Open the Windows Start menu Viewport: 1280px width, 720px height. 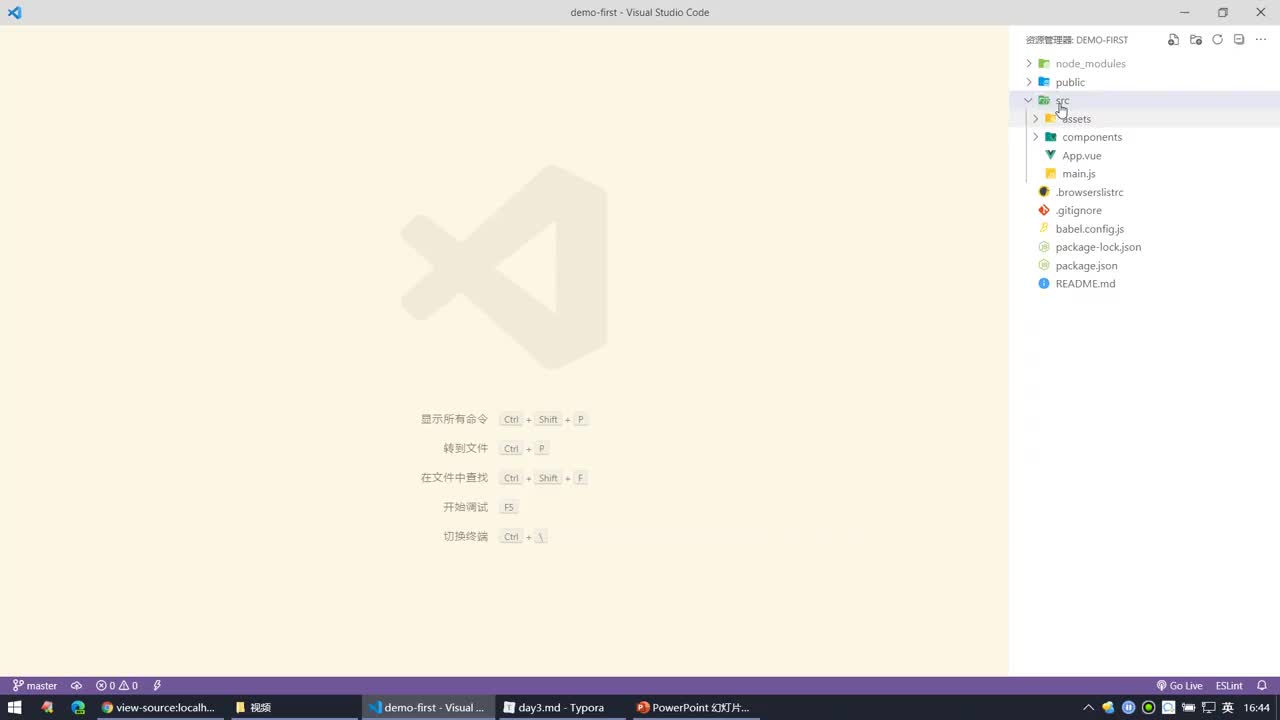(x=15, y=708)
